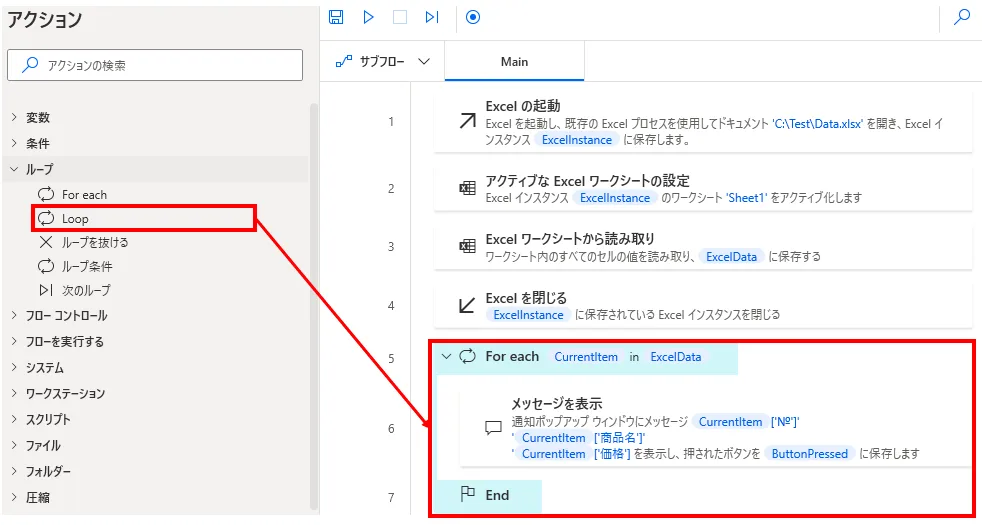Open the サブフロー dropdown

coord(384,62)
